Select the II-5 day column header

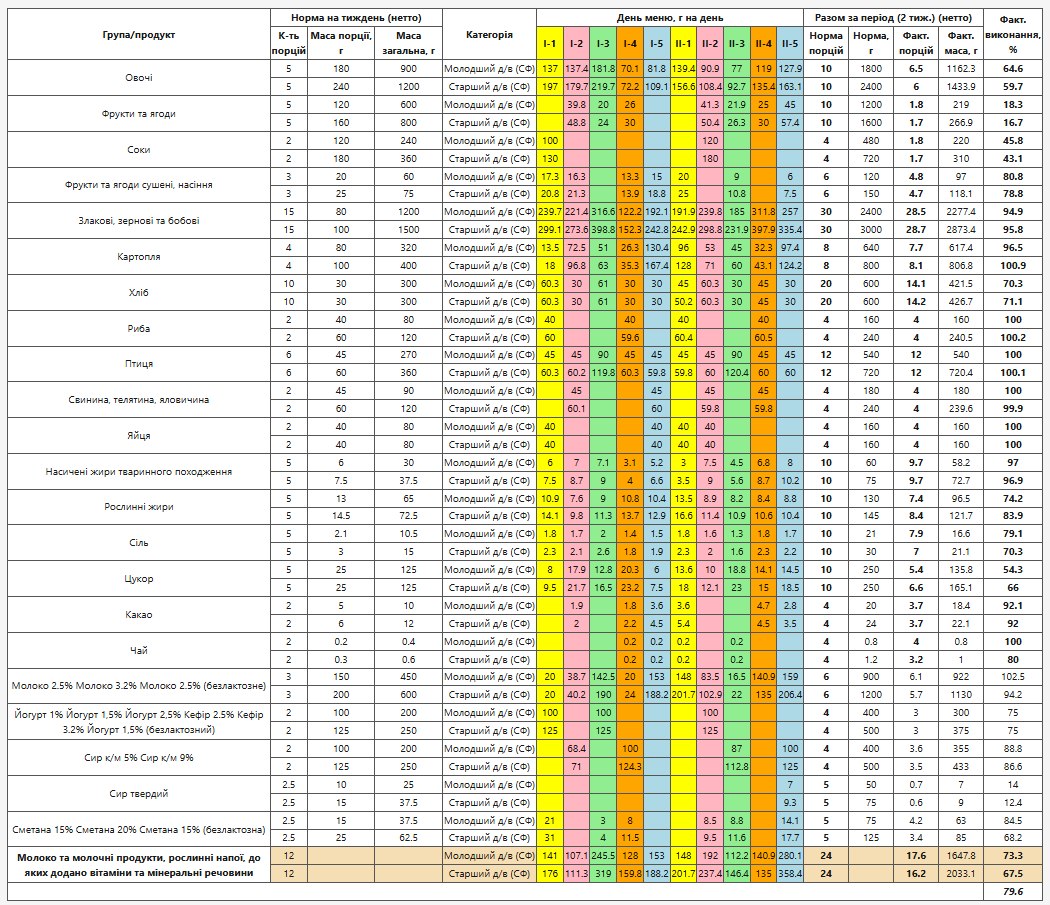tap(790, 44)
